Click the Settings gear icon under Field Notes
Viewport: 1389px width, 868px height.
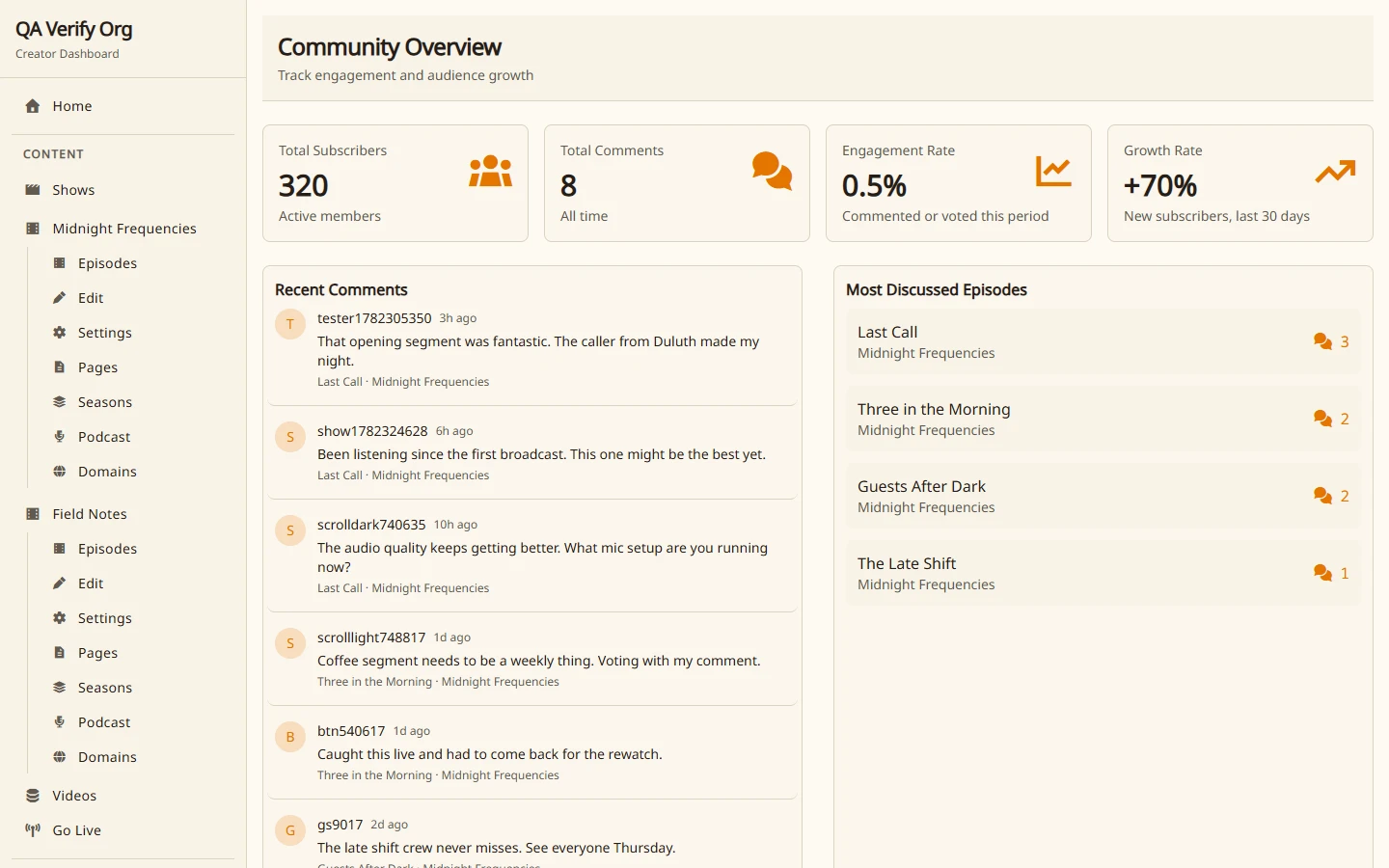(59, 618)
